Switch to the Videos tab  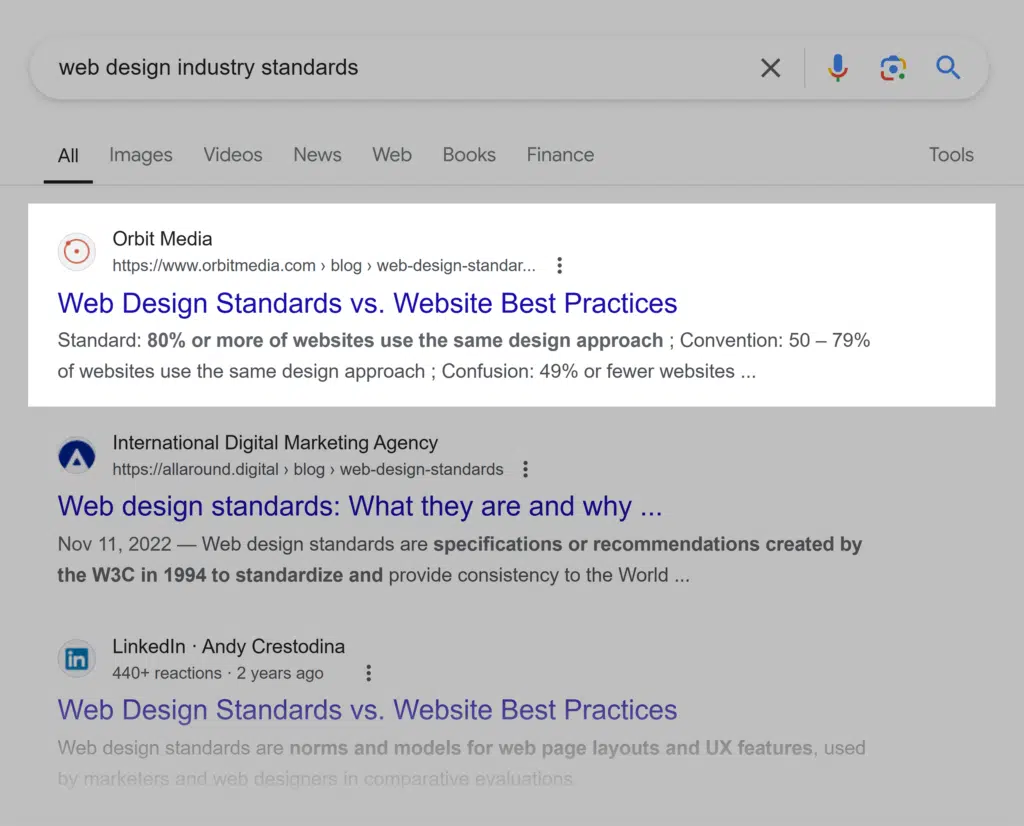tap(232, 155)
